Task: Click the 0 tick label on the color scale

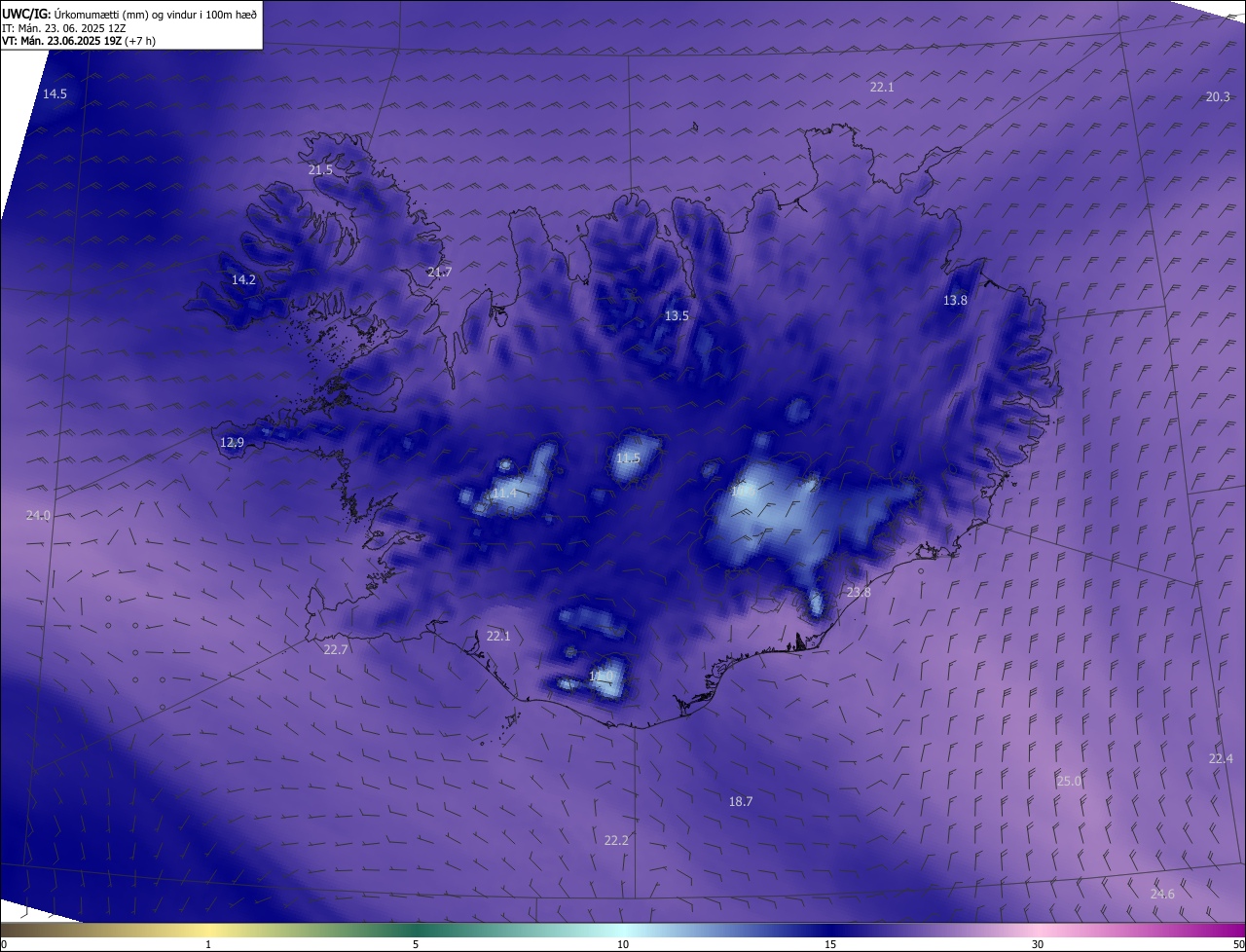Action: (3, 944)
